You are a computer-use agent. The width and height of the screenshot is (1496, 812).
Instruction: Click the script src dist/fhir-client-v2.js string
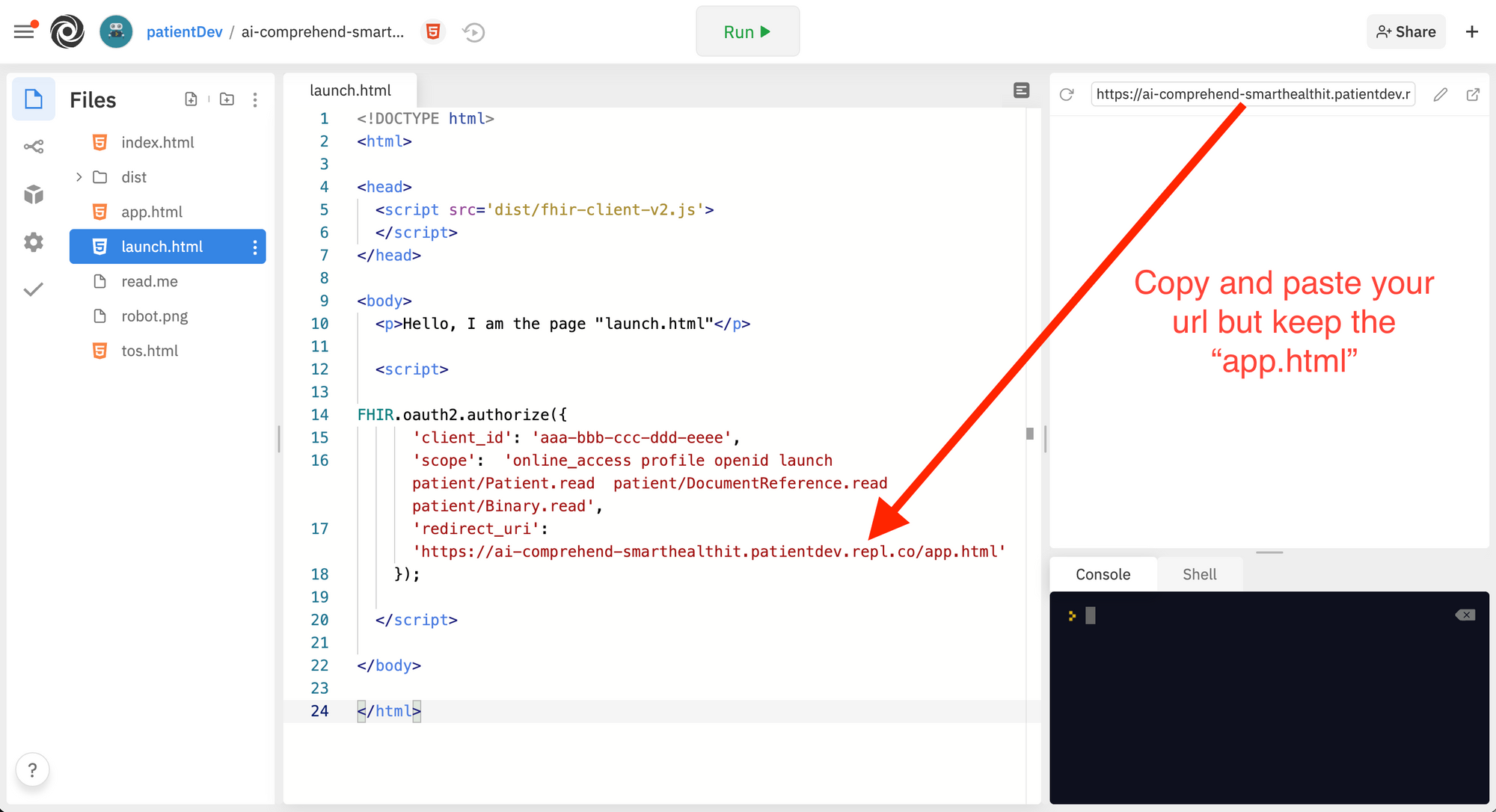pyautogui.click(x=595, y=210)
